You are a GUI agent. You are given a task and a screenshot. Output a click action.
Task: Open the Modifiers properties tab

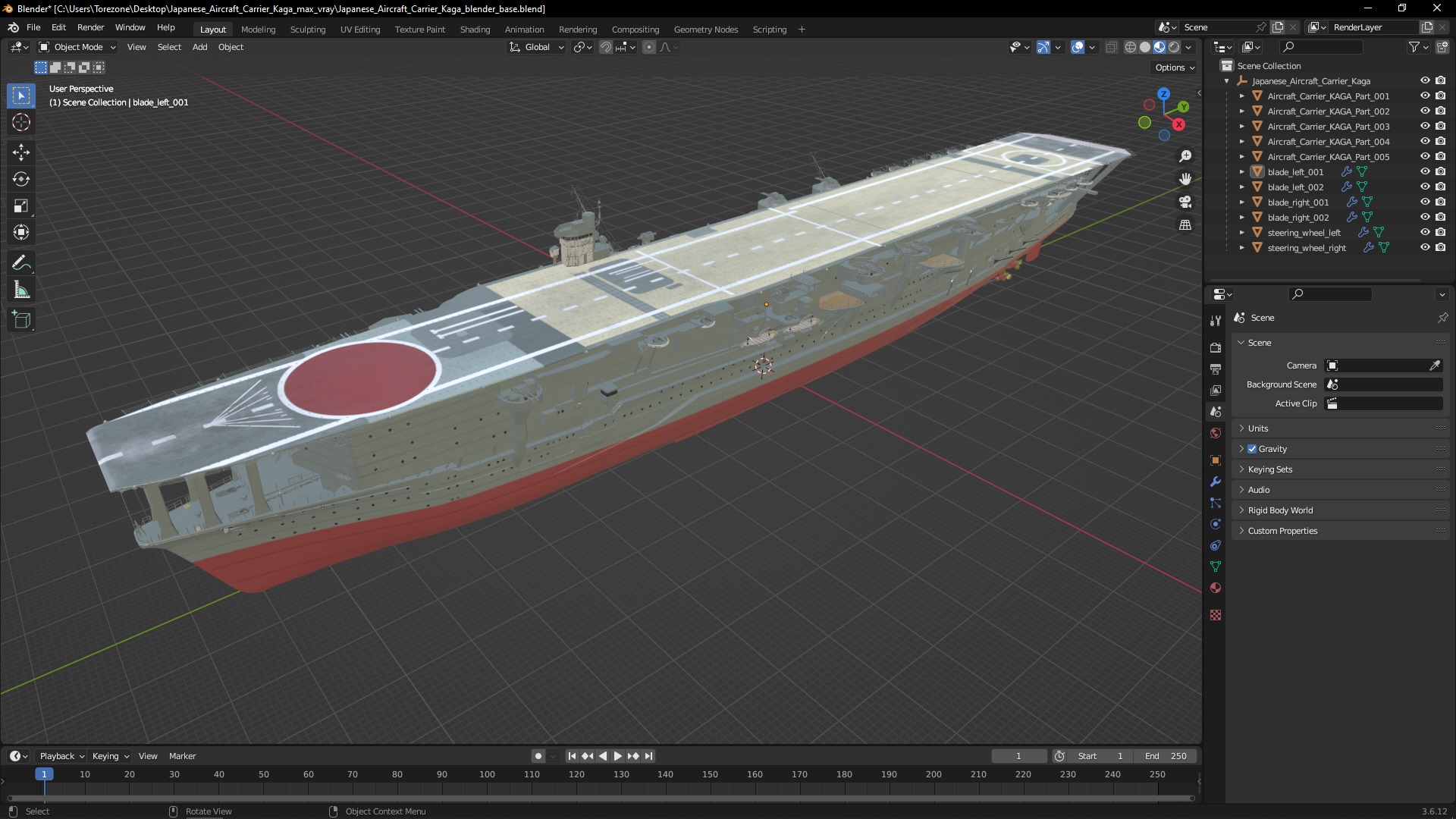coord(1216,482)
